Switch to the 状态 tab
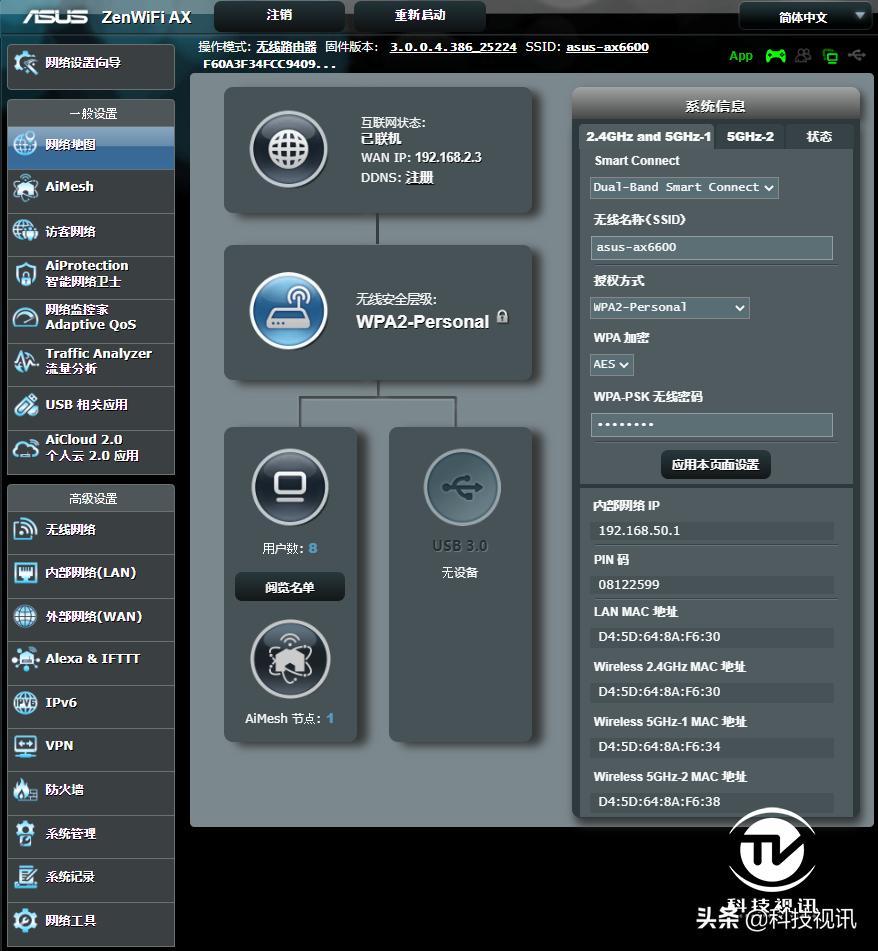878x951 pixels. click(819, 136)
